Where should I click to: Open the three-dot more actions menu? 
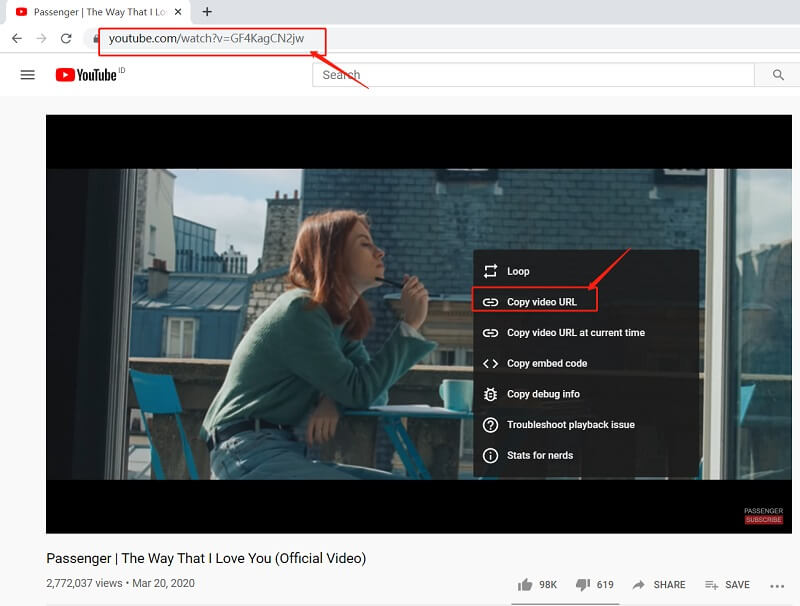(777, 586)
